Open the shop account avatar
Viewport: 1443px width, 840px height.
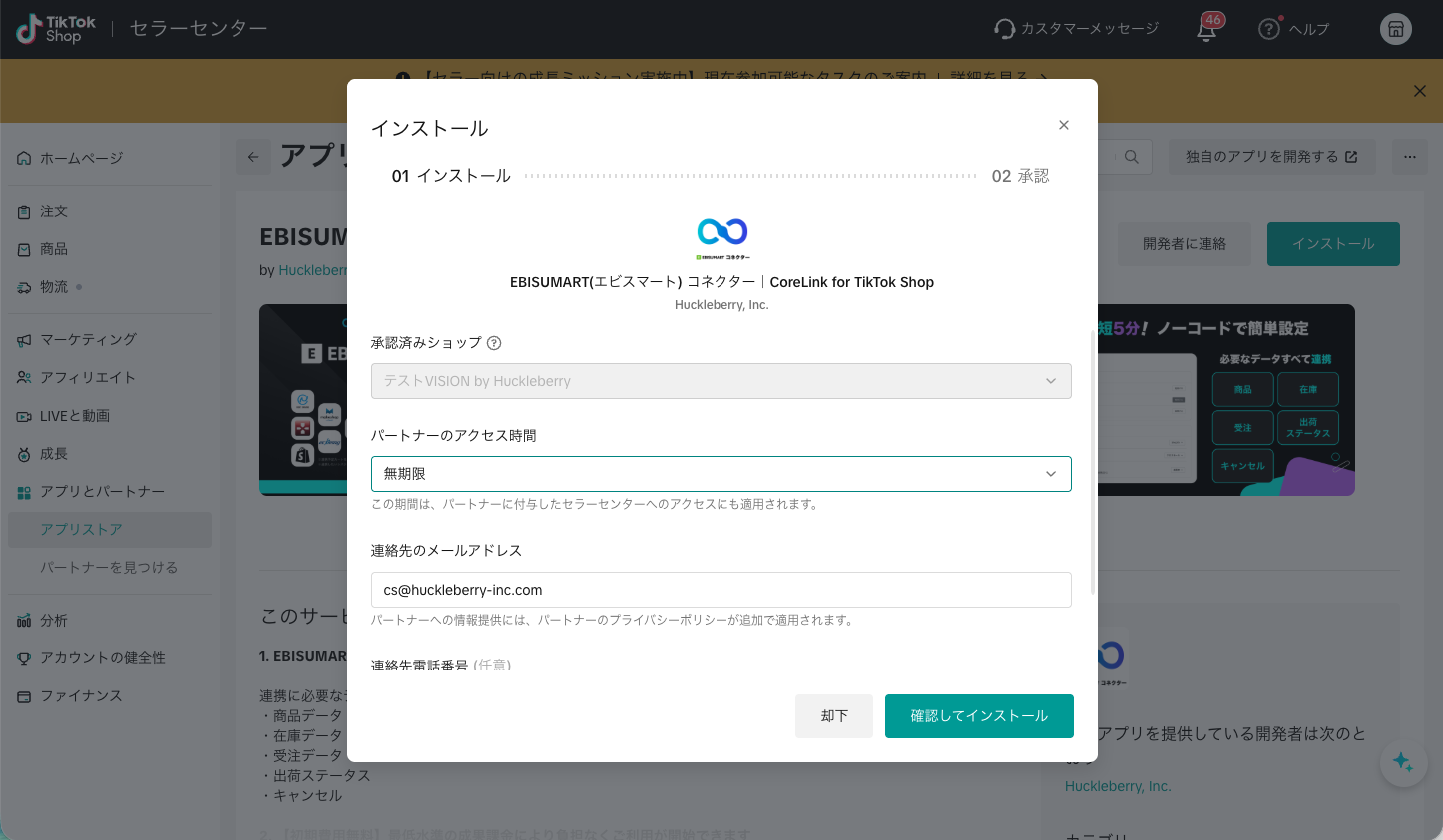(x=1396, y=29)
